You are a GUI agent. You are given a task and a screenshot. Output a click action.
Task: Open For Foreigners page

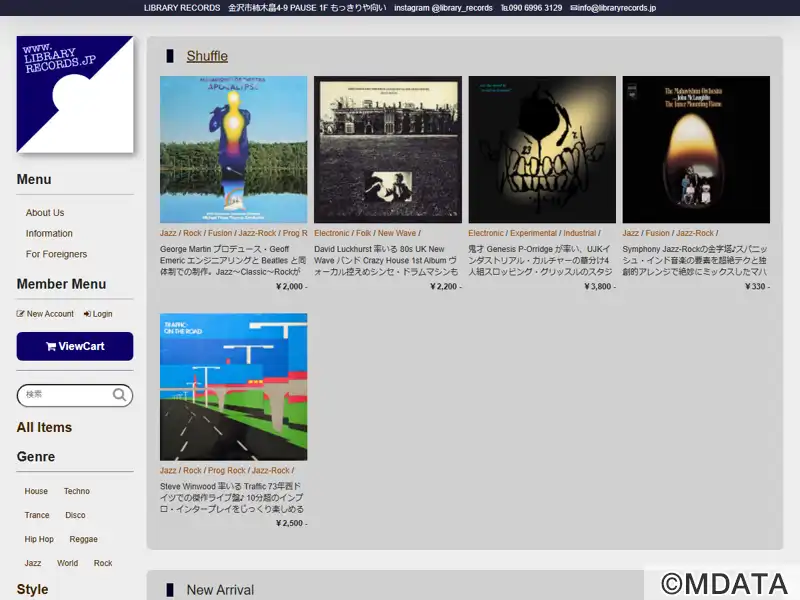coord(56,254)
